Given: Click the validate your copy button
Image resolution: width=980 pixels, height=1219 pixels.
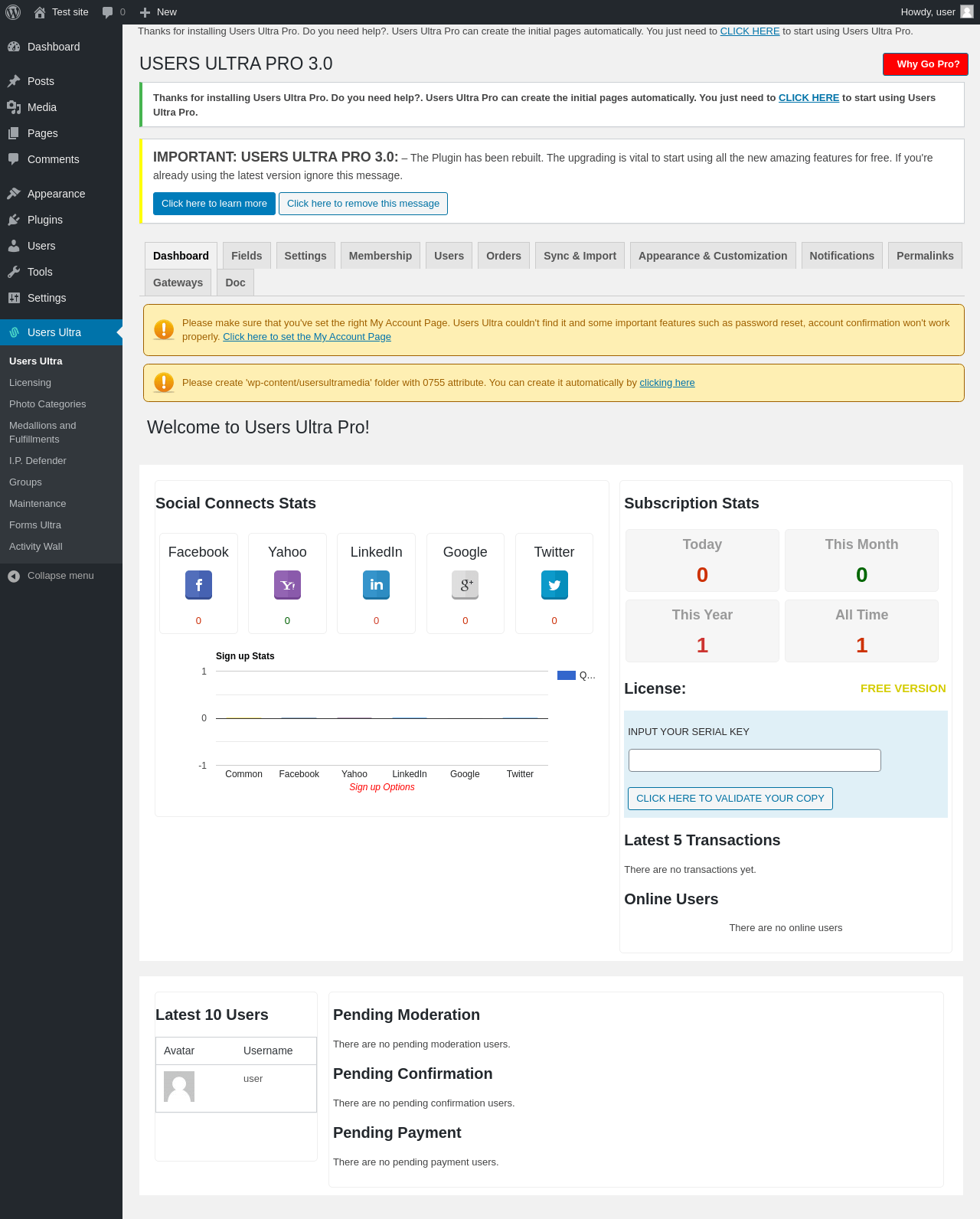Looking at the screenshot, I should tap(730, 799).
